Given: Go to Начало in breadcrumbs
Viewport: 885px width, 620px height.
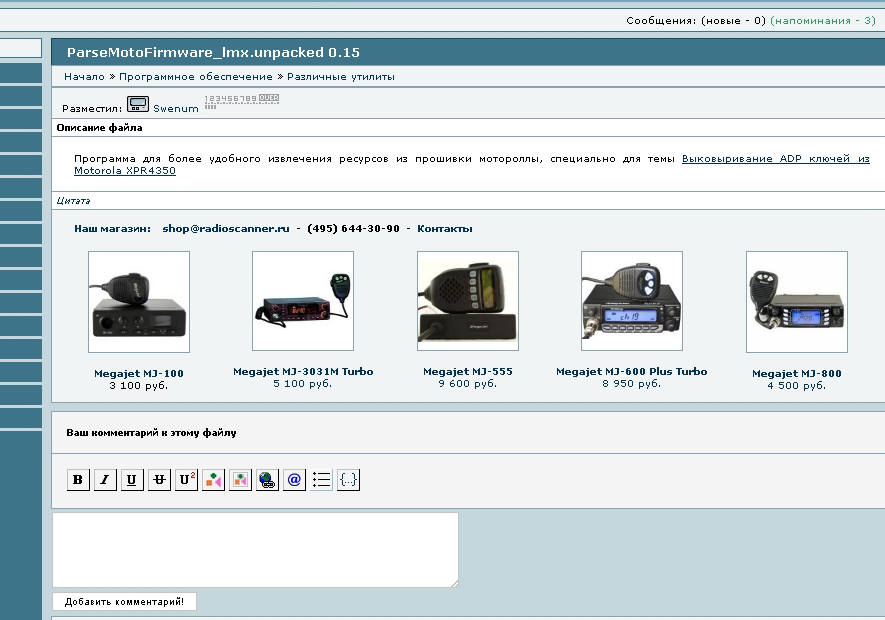Looking at the screenshot, I should tap(84, 77).
